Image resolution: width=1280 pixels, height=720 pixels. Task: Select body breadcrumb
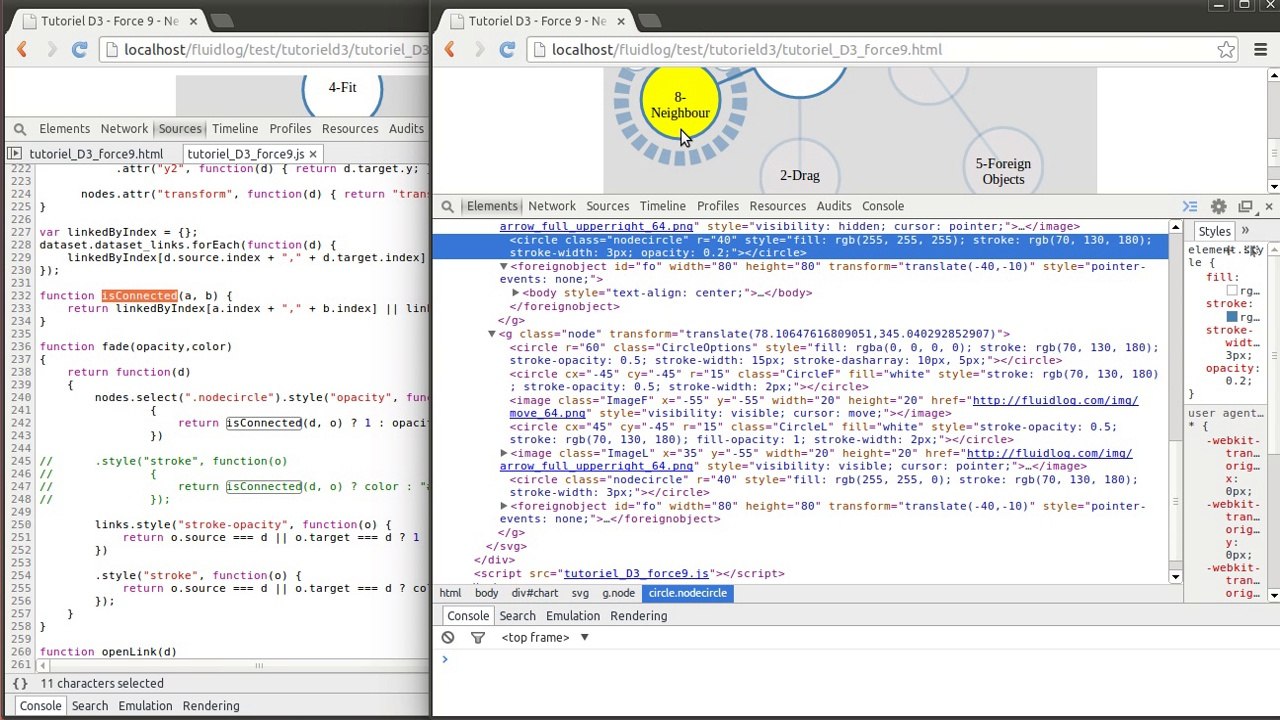pyautogui.click(x=486, y=593)
